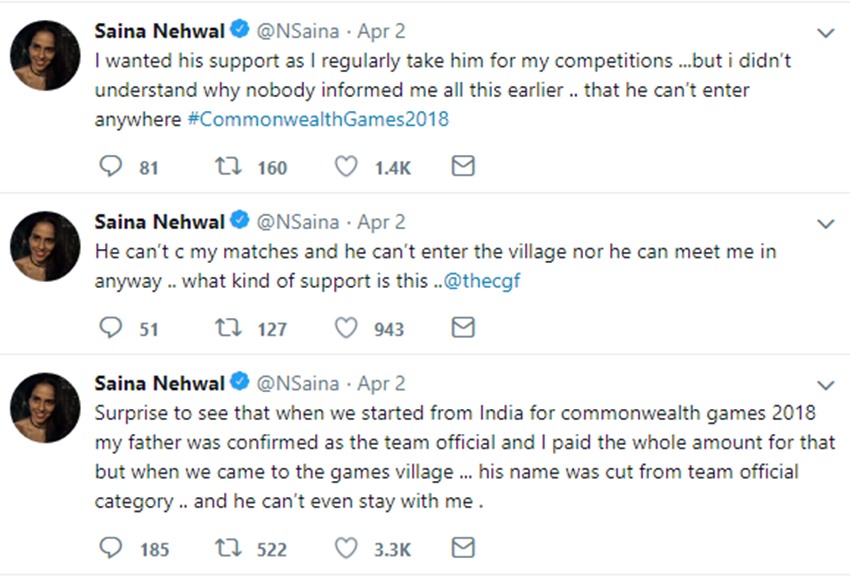
Task: Click the Apr 2 timestamp of the bottom tweet
Action: click(x=381, y=383)
